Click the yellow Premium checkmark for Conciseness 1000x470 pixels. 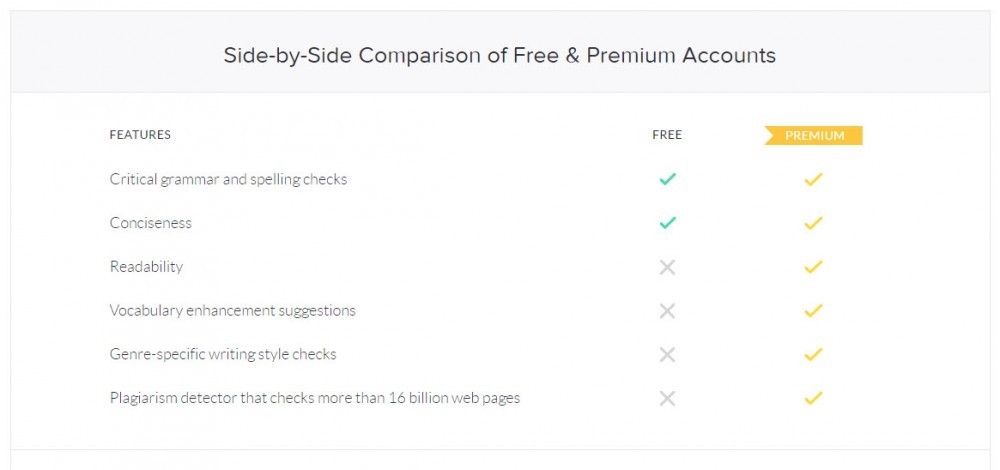(813, 223)
